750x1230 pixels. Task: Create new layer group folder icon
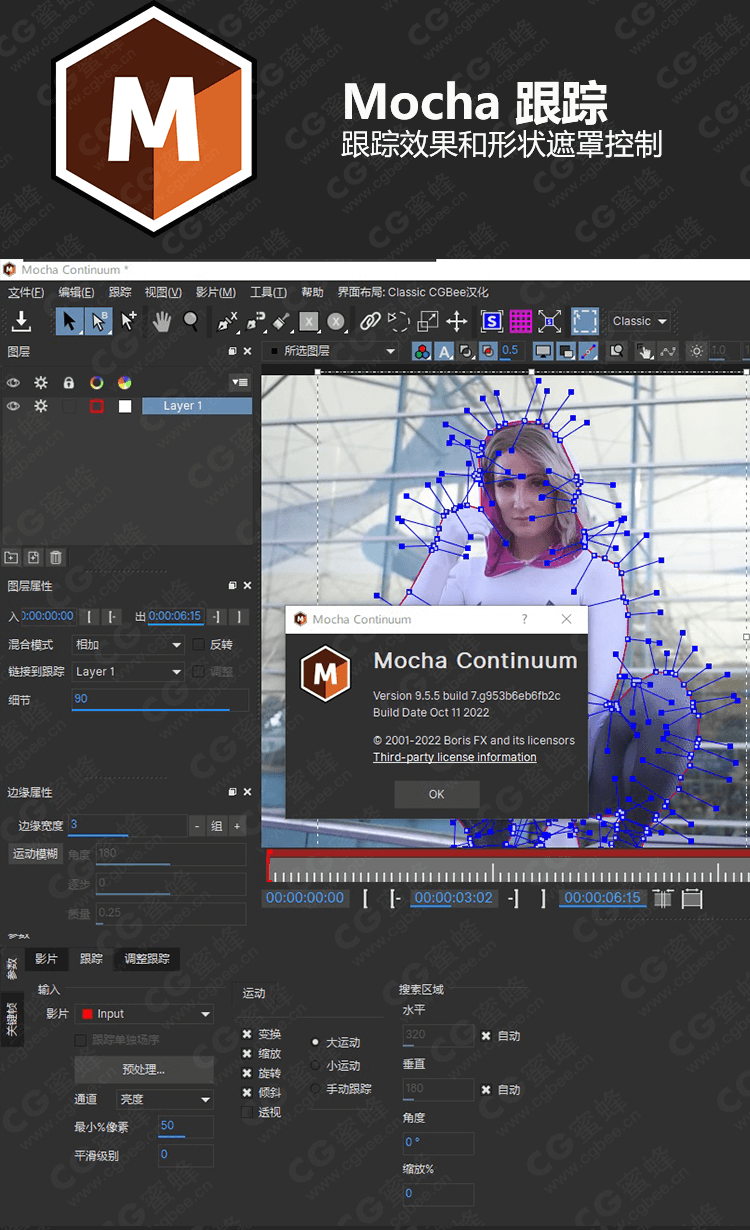pos(12,557)
